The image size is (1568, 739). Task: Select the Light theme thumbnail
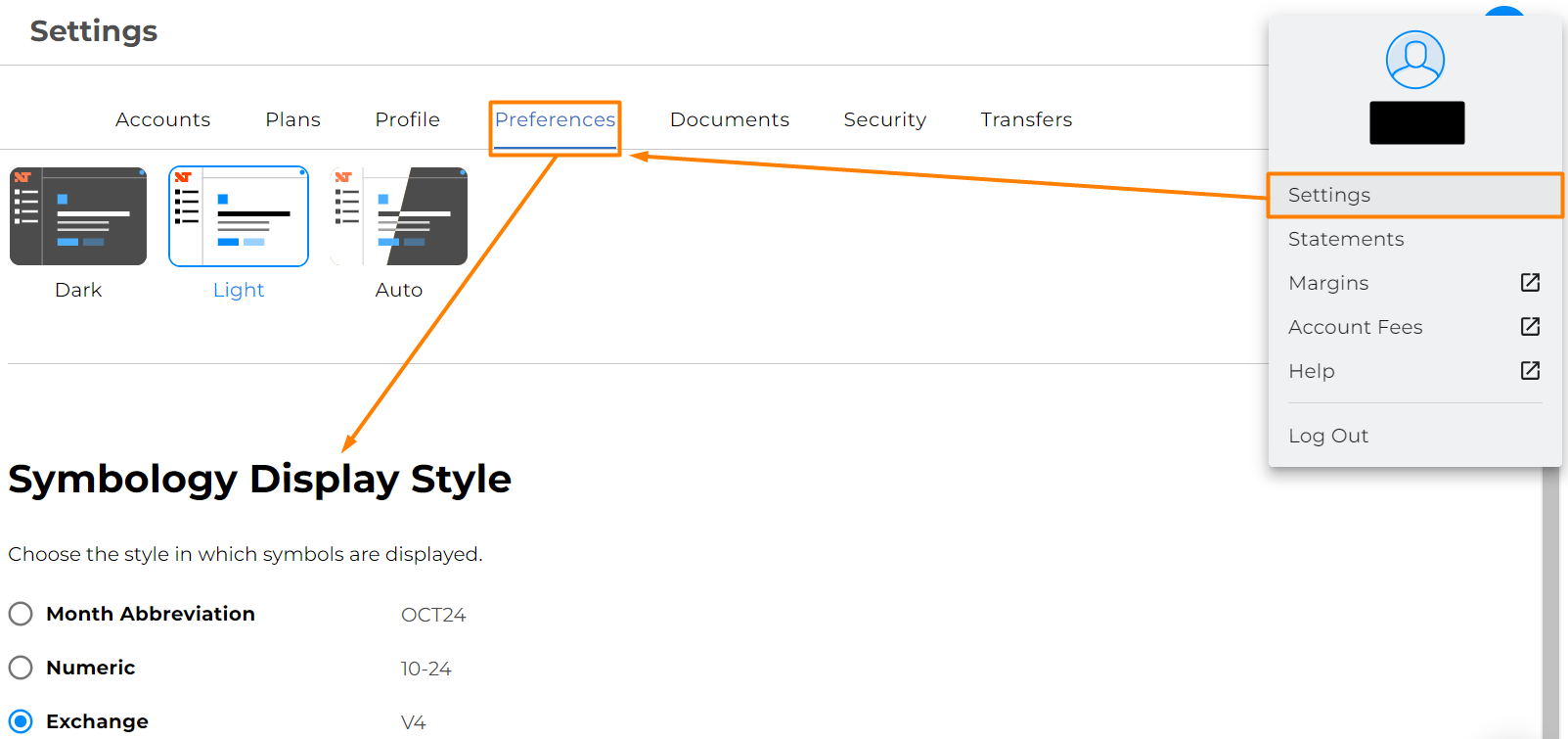[239, 216]
